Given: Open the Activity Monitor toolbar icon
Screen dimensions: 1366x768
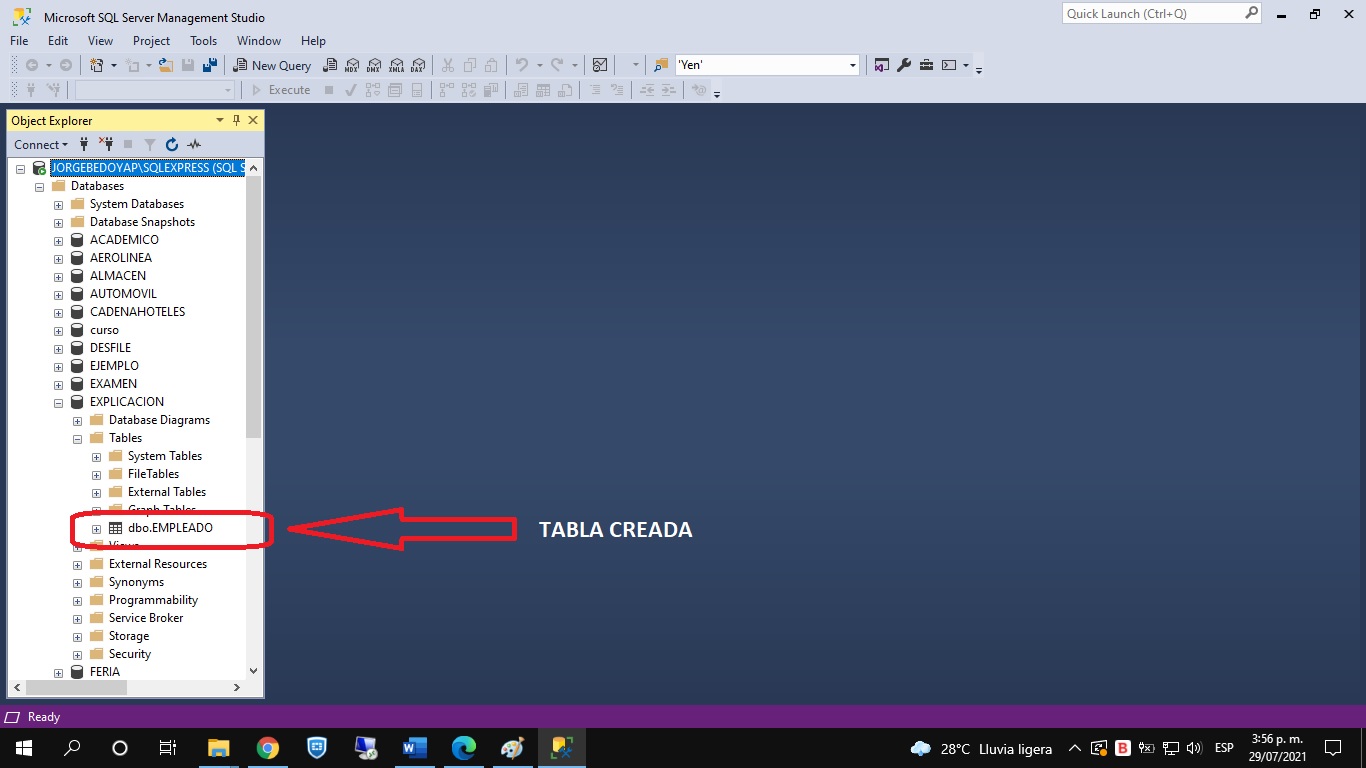Looking at the screenshot, I should [x=600, y=65].
